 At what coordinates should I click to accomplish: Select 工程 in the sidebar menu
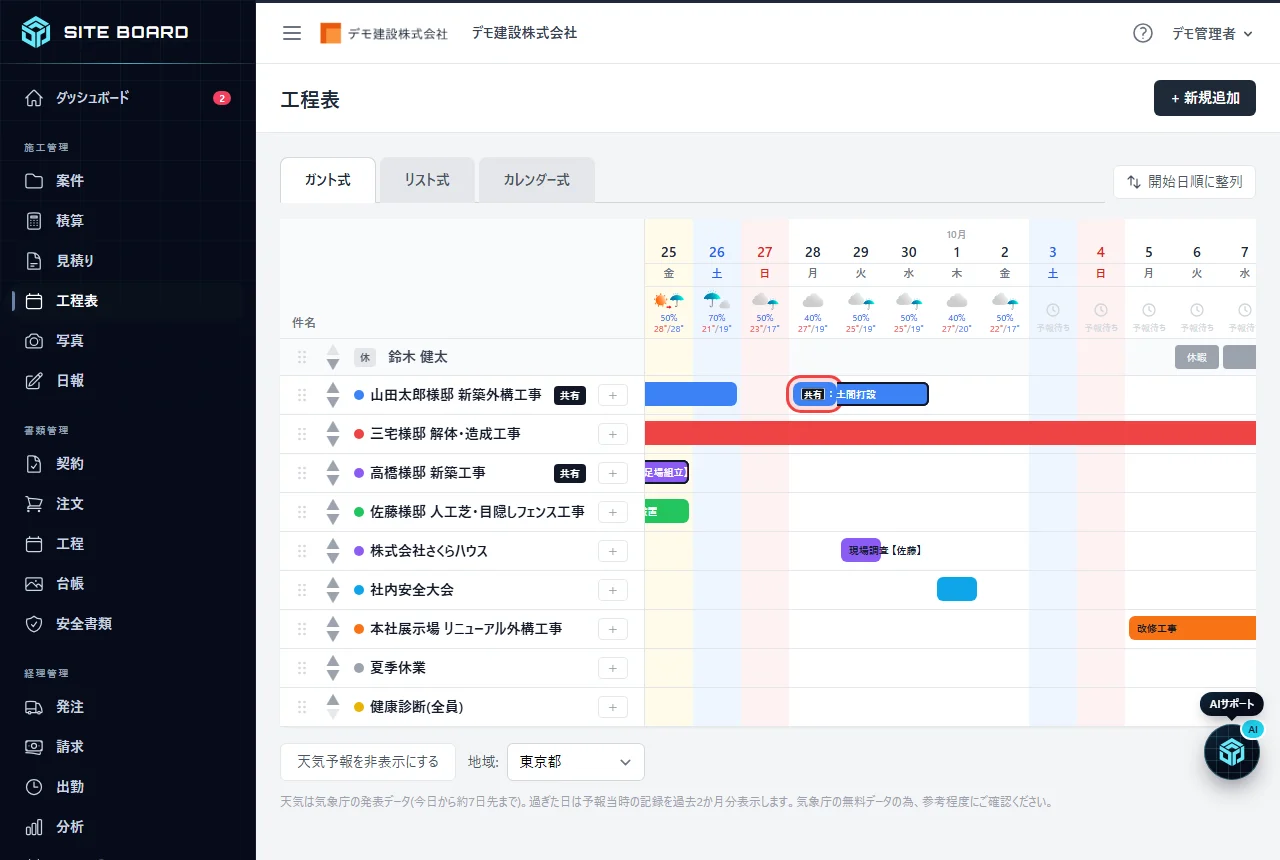pyautogui.click(x=128, y=544)
